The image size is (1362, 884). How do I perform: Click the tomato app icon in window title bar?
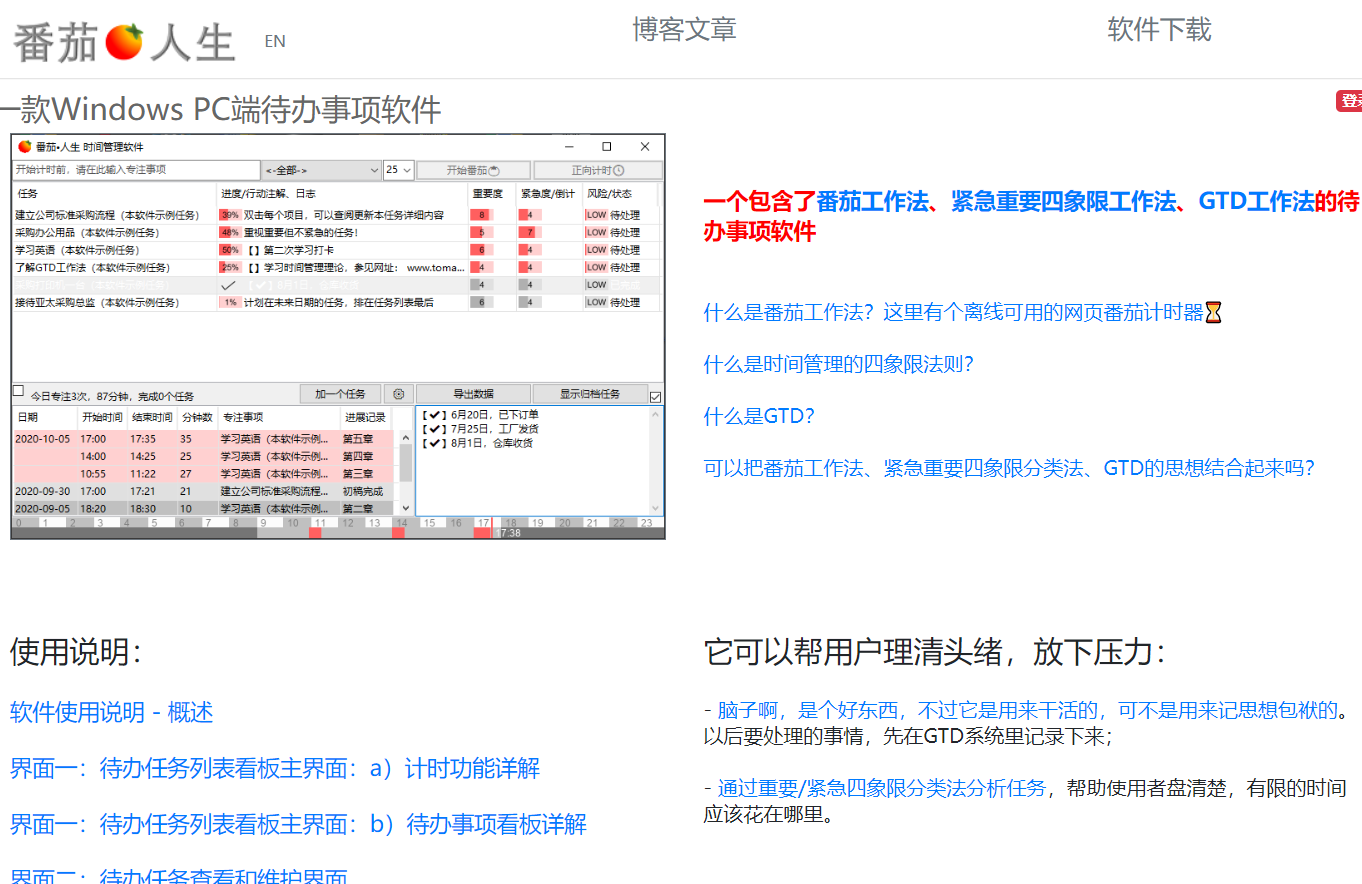(x=24, y=147)
